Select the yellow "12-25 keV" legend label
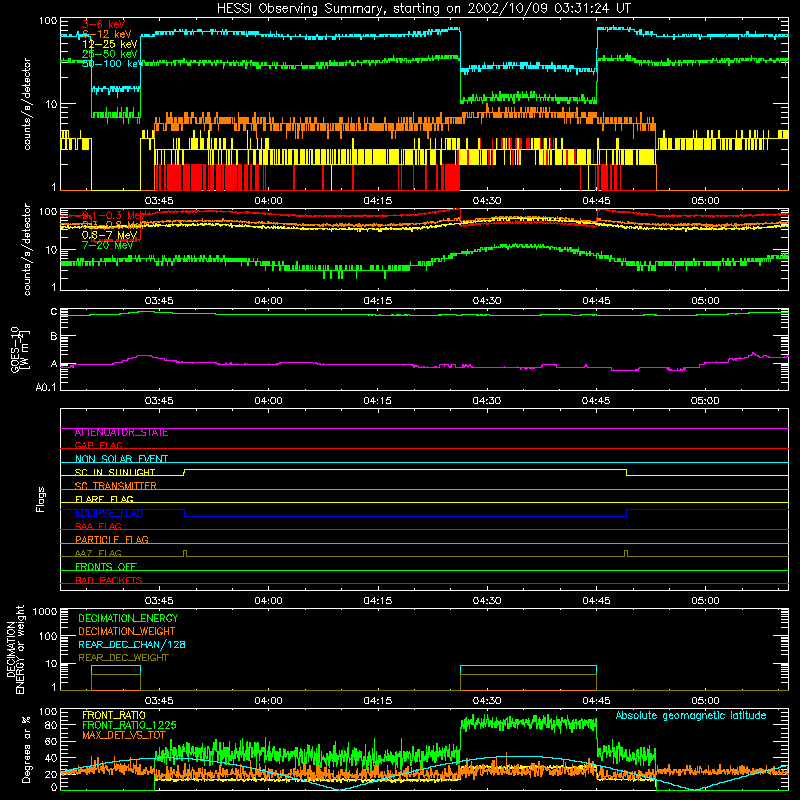 click(x=109, y=44)
